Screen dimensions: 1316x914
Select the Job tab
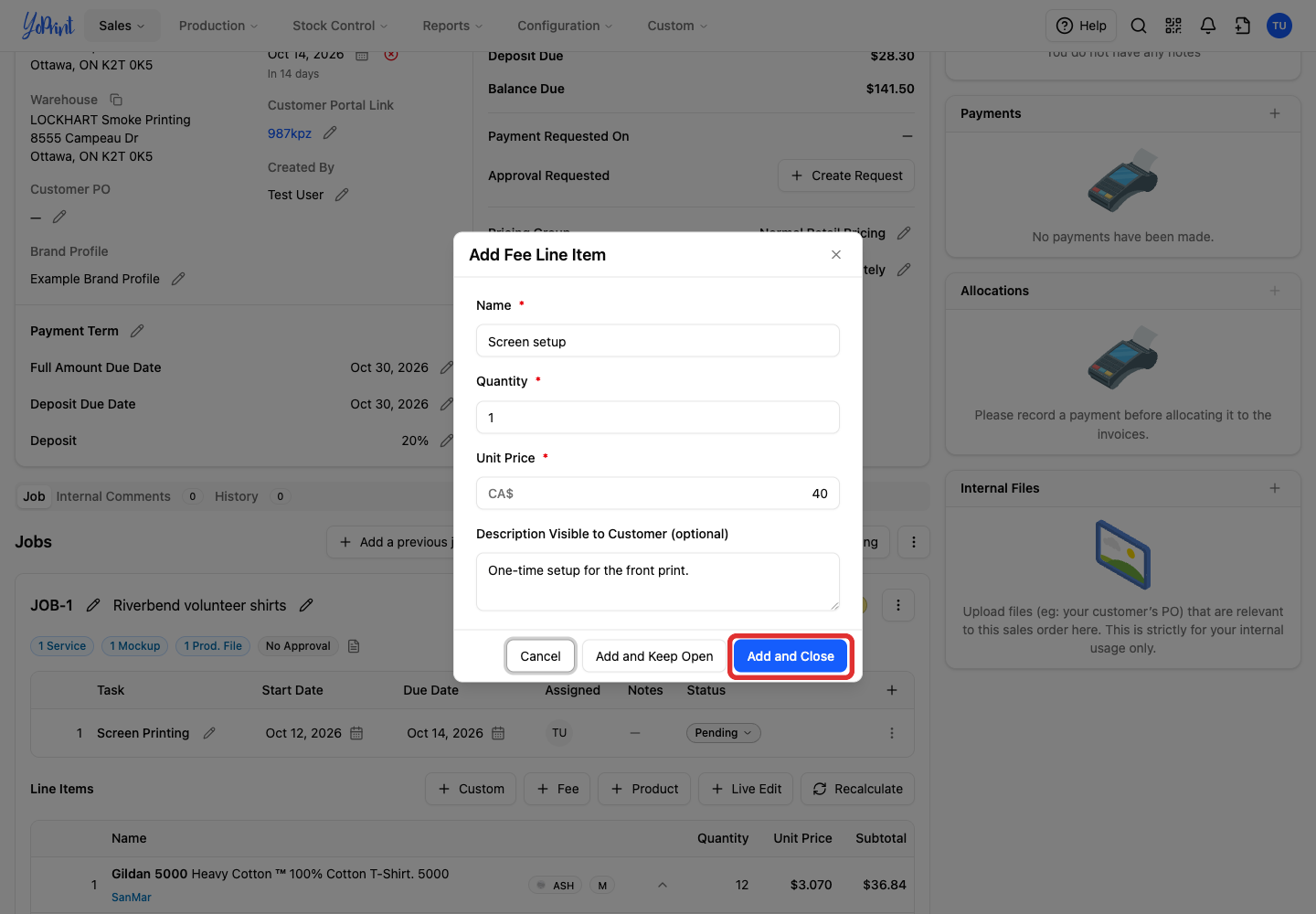pos(34,496)
